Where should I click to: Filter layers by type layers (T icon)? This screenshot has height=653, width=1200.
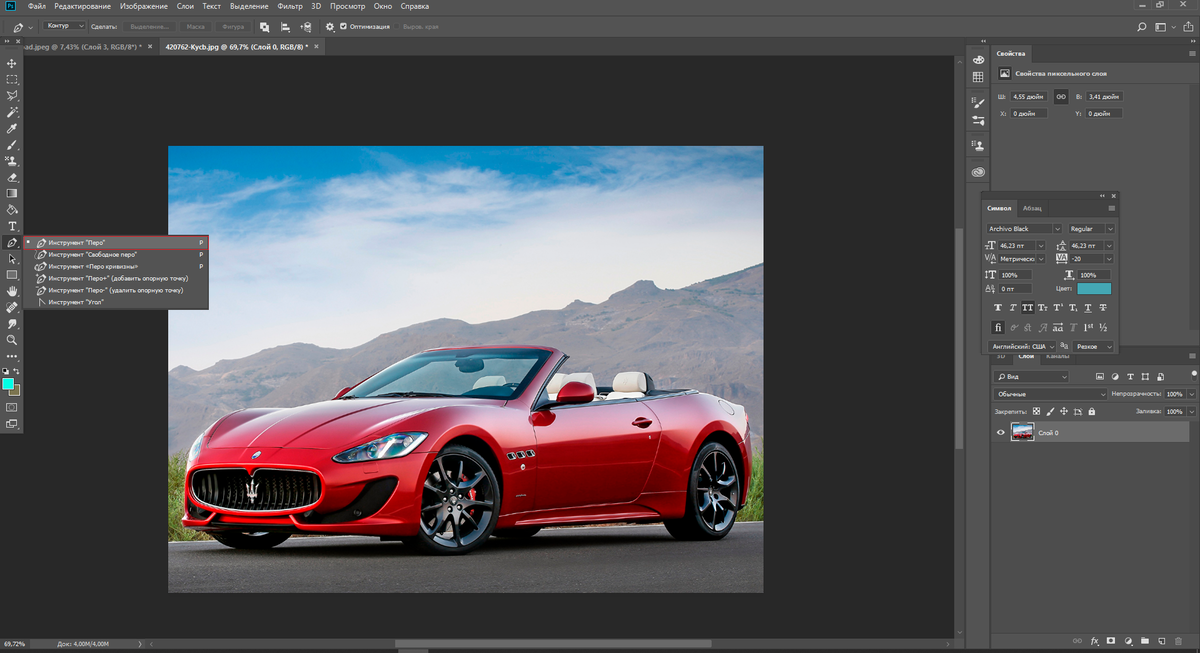[1130, 377]
